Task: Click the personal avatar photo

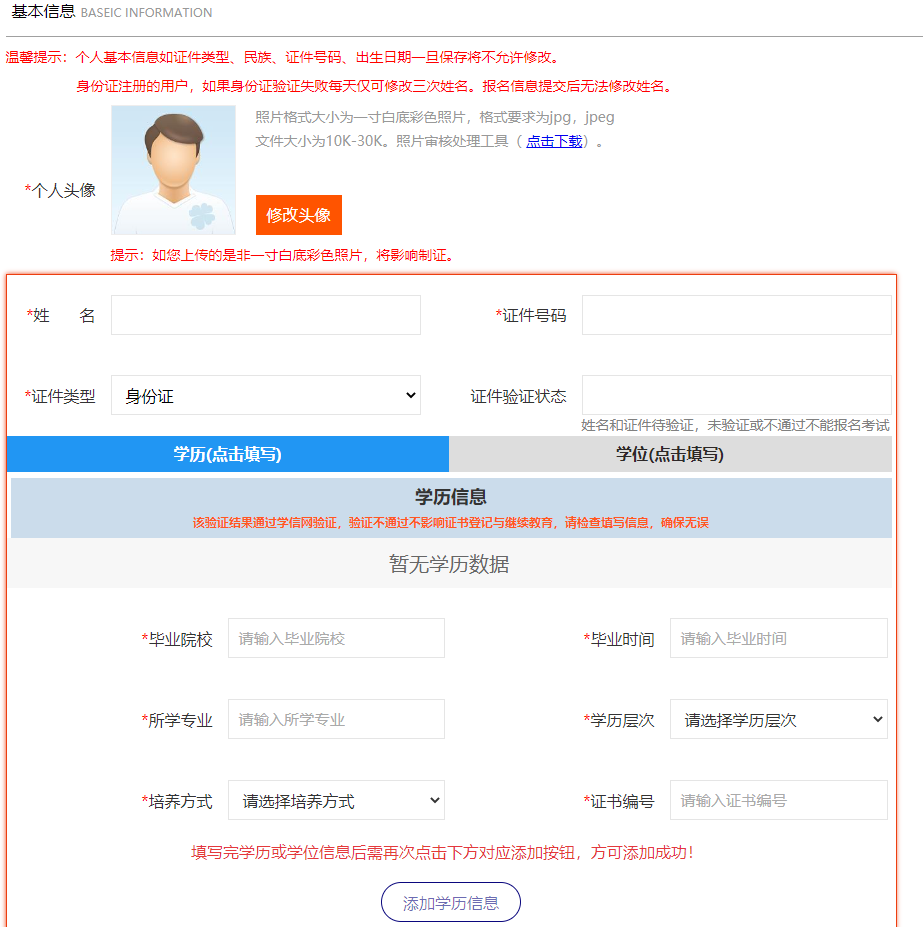Action: pos(173,170)
